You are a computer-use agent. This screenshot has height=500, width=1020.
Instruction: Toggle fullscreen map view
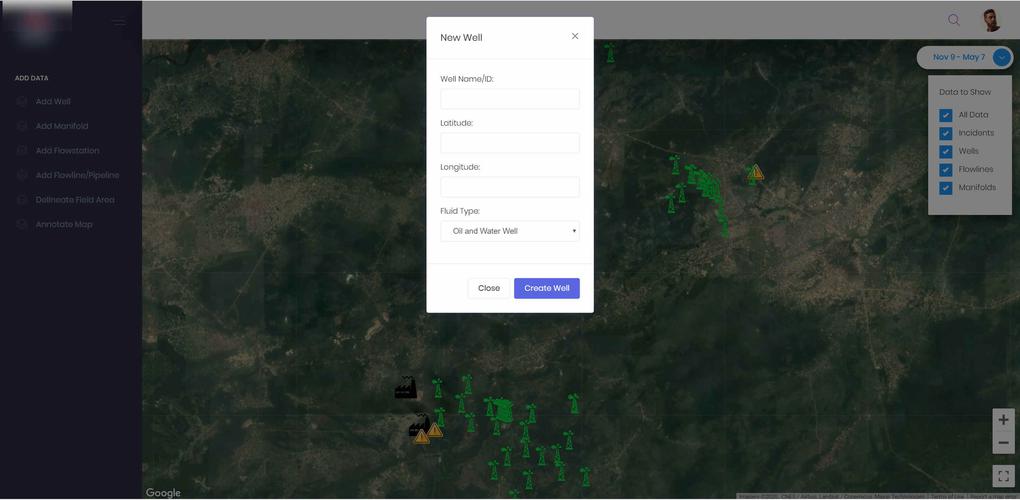coord(1003,476)
